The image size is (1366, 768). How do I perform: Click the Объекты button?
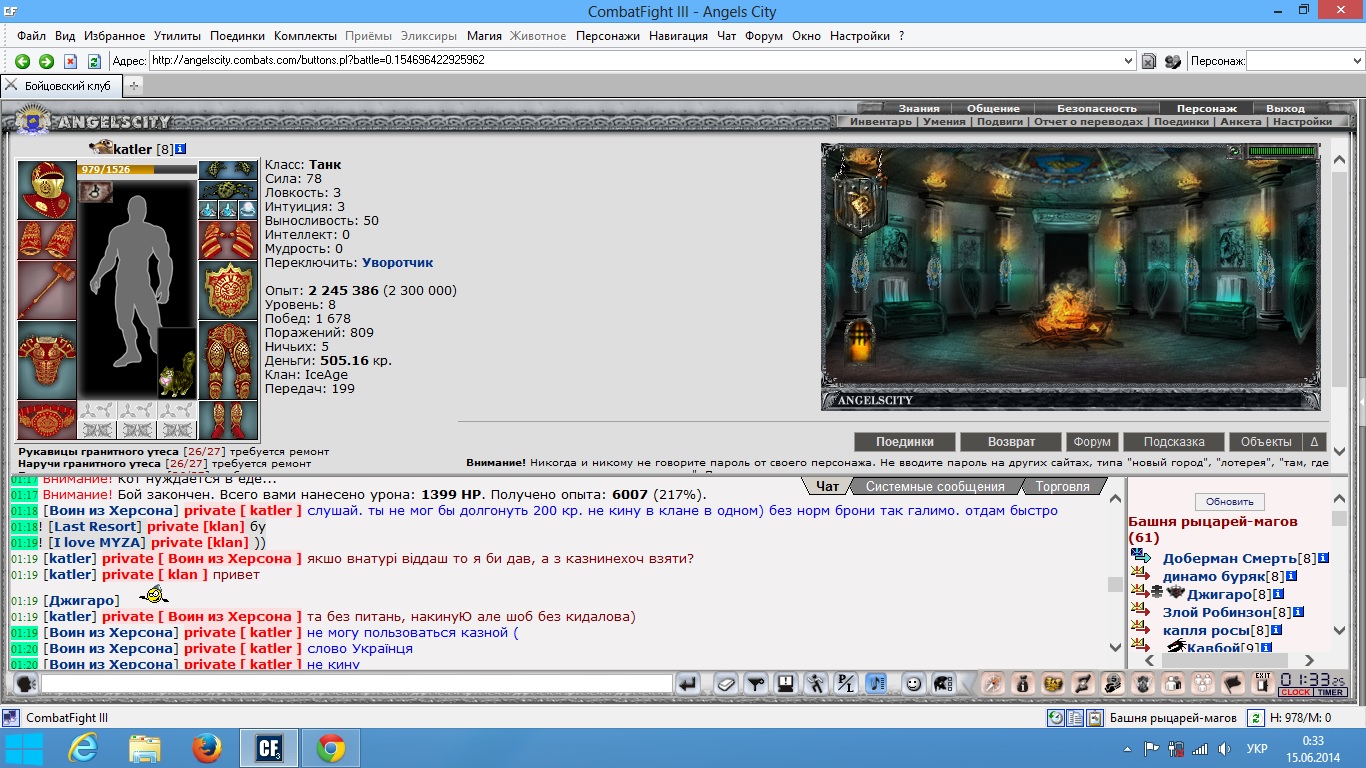coord(1266,442)
